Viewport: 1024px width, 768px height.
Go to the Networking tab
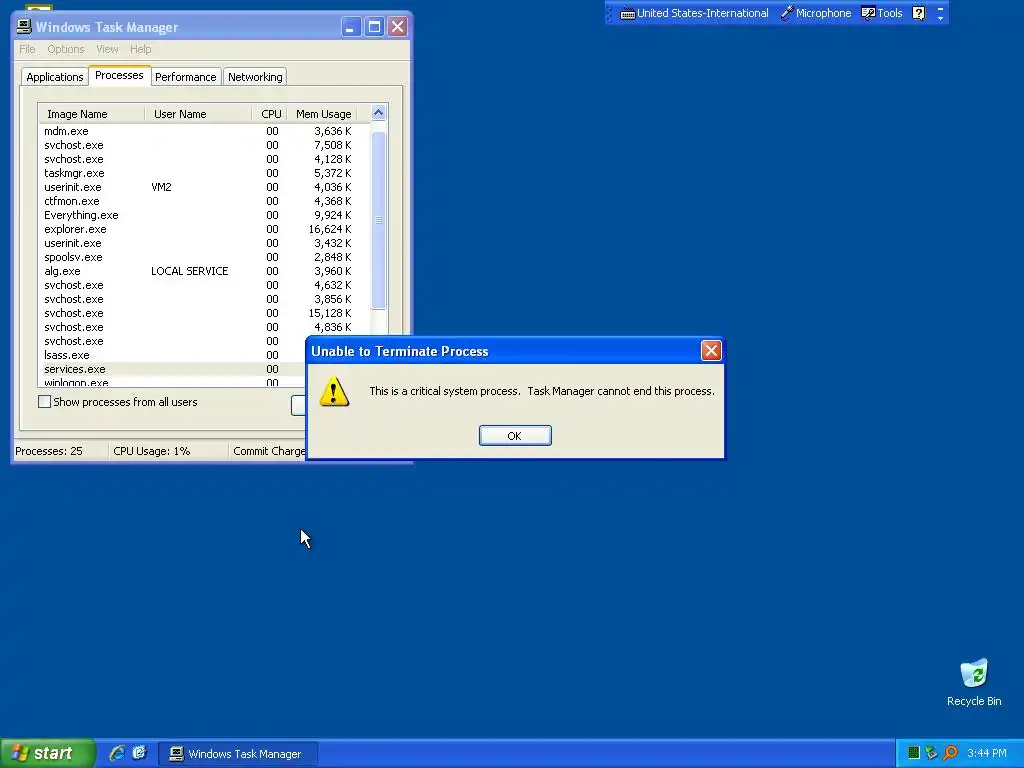pyautogui.click(x=255, y=76)
